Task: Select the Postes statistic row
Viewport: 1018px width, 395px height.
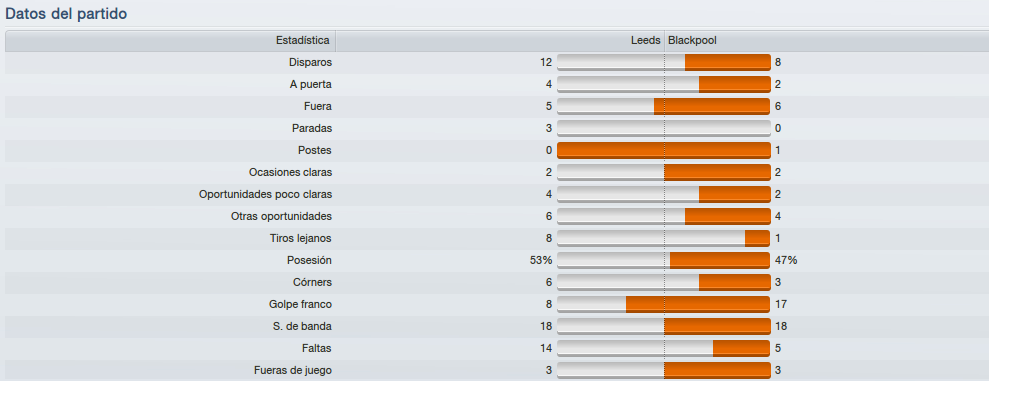Action: pyautogui.click(x=497, y=151)
